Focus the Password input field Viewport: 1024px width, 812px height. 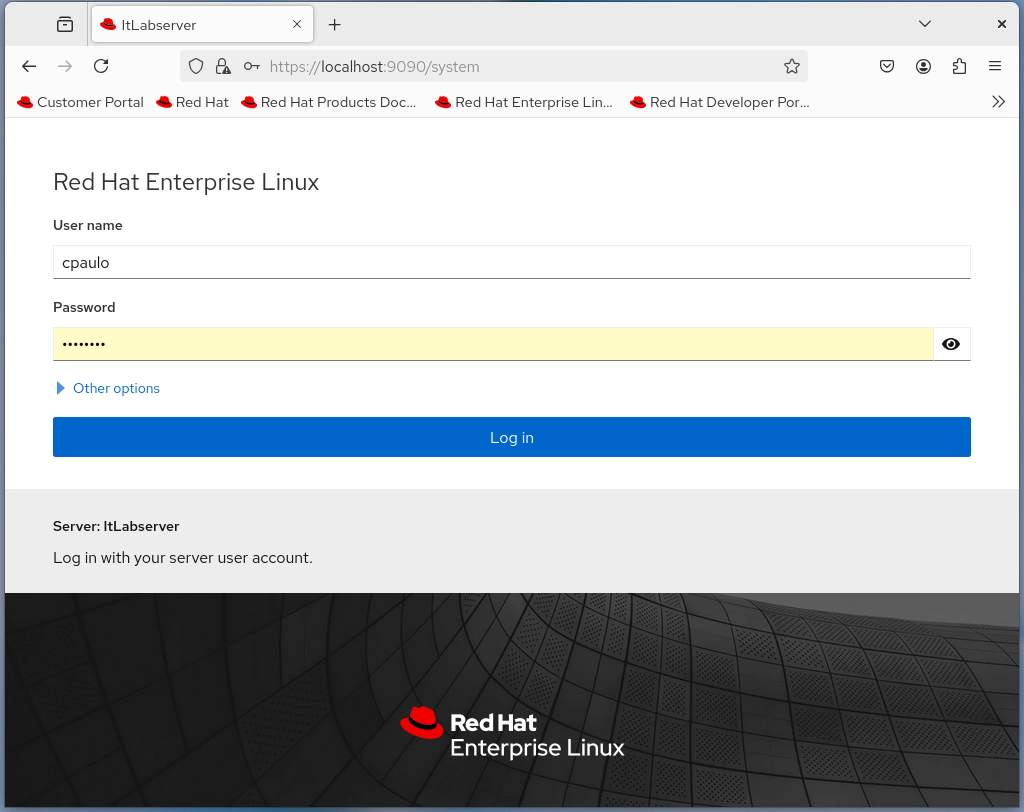coord(492,344)
